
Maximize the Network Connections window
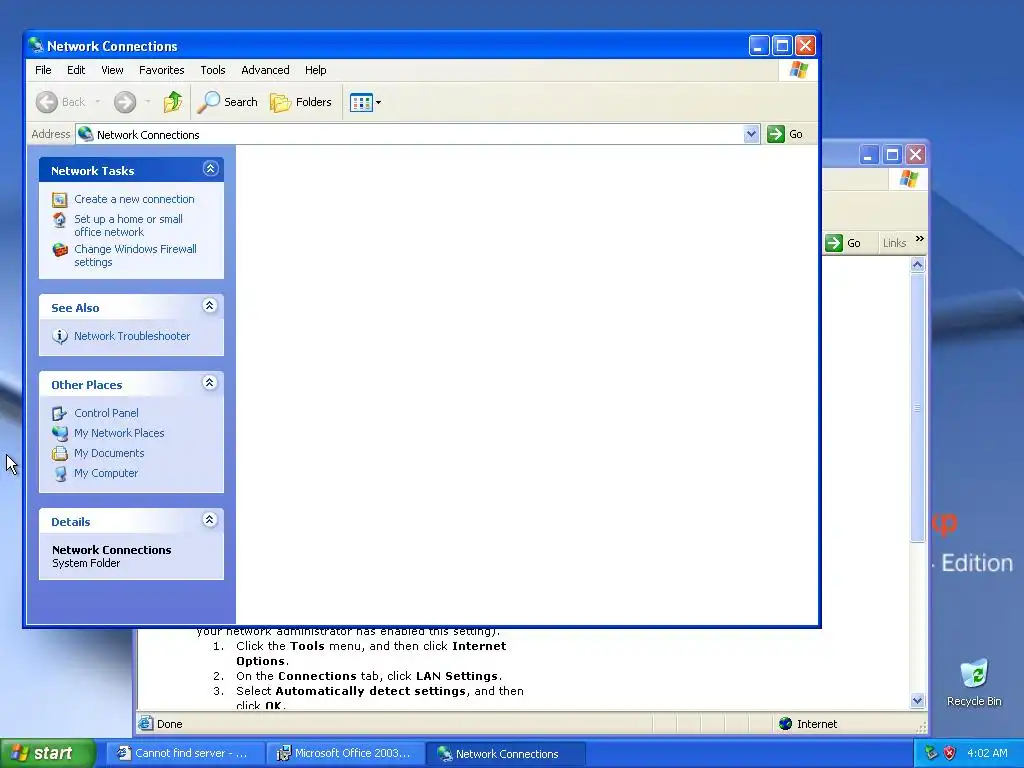[x=782, y=45]
